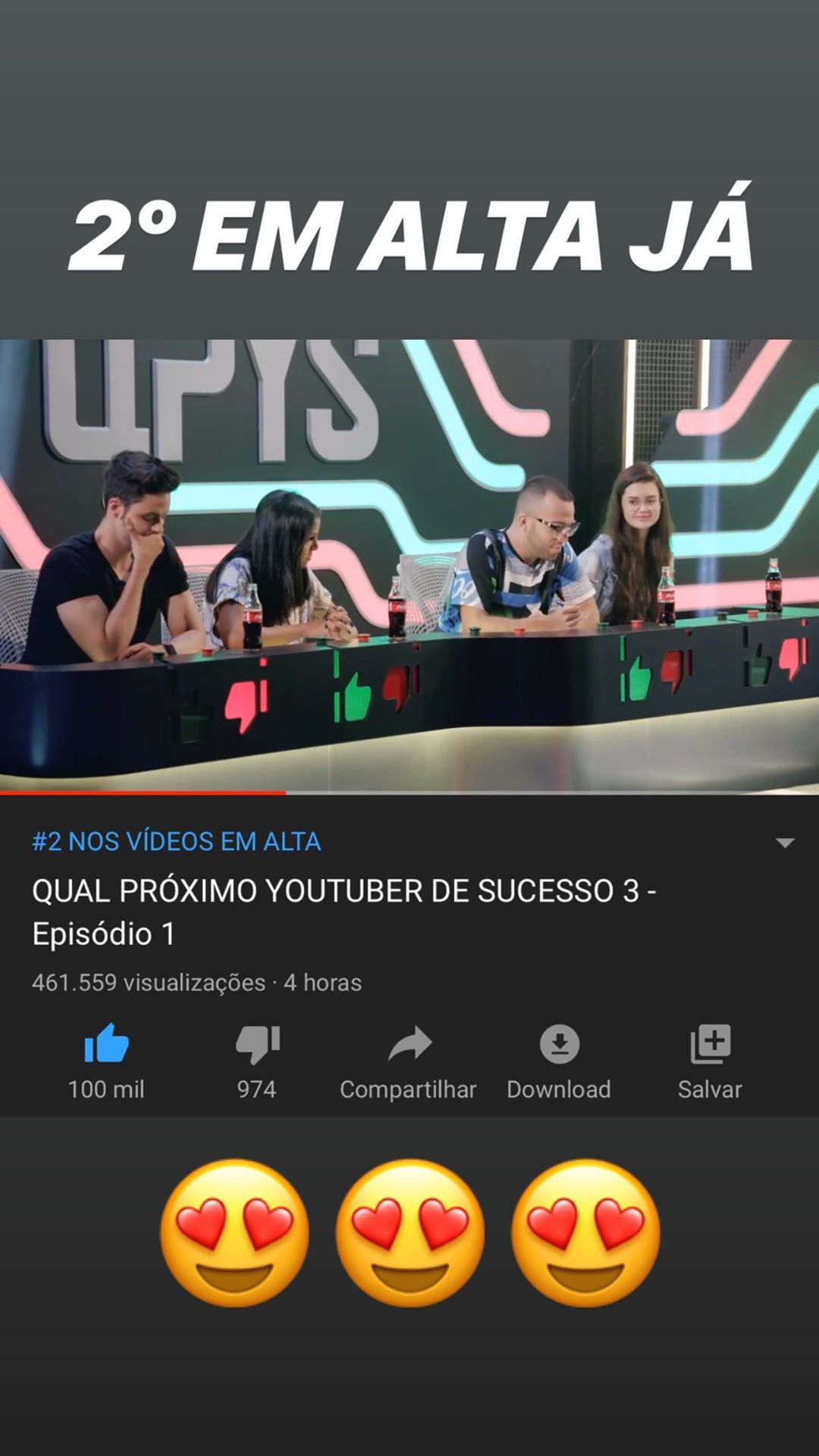Click the 974 dislikes count
Image resolution: width=819 pixels, height=1456 pixels.
(x=256, y=1089)
